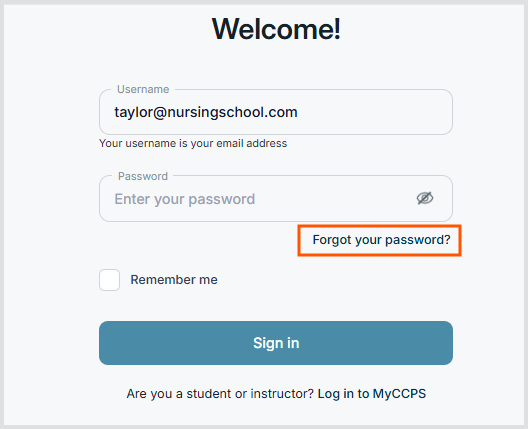Click the Remember me label text
Viewport: 528px width, 429px height.
tap(174, 280)
